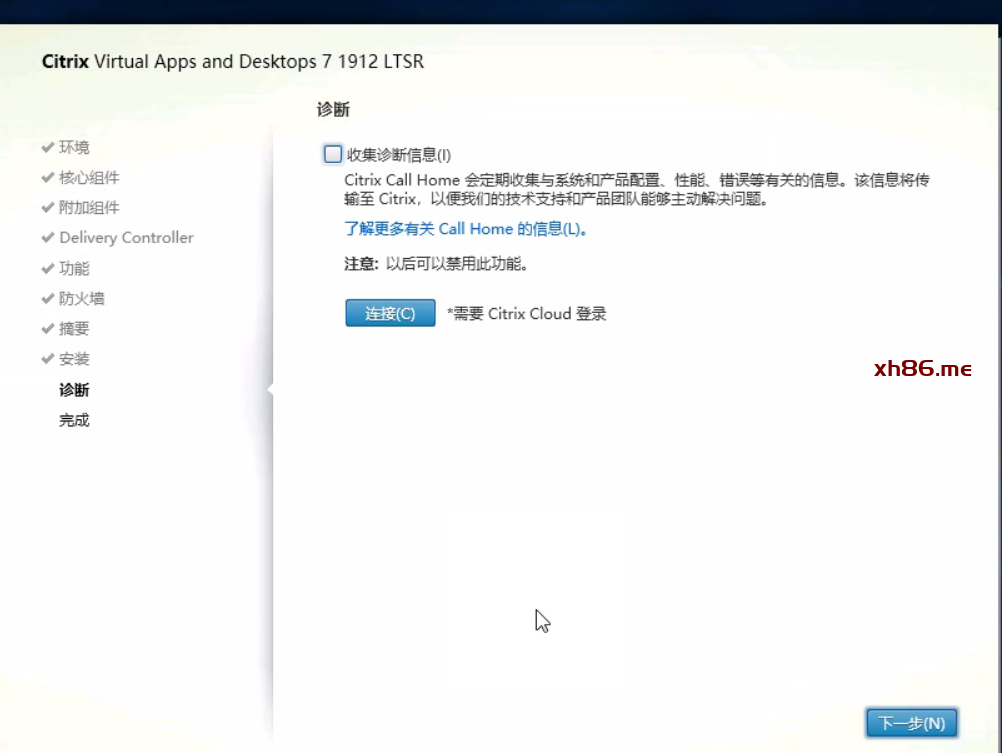Select the current 诊断 step in sidebar
This screenshot has height=753, width=1002.
[74, 390]
